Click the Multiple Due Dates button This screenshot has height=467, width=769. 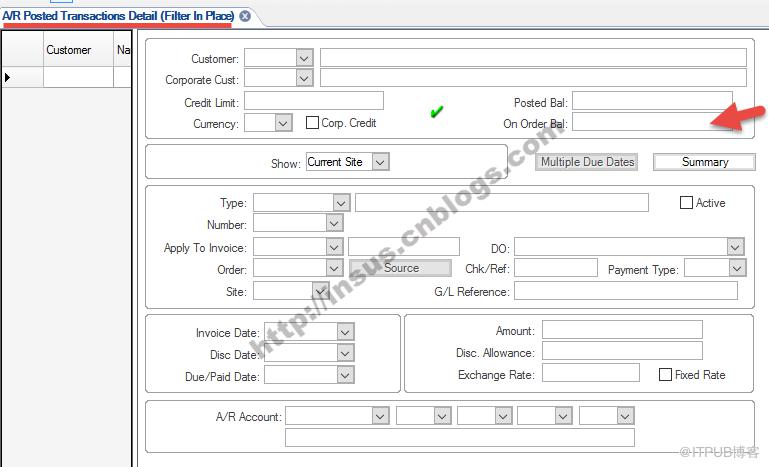(587, 161)
